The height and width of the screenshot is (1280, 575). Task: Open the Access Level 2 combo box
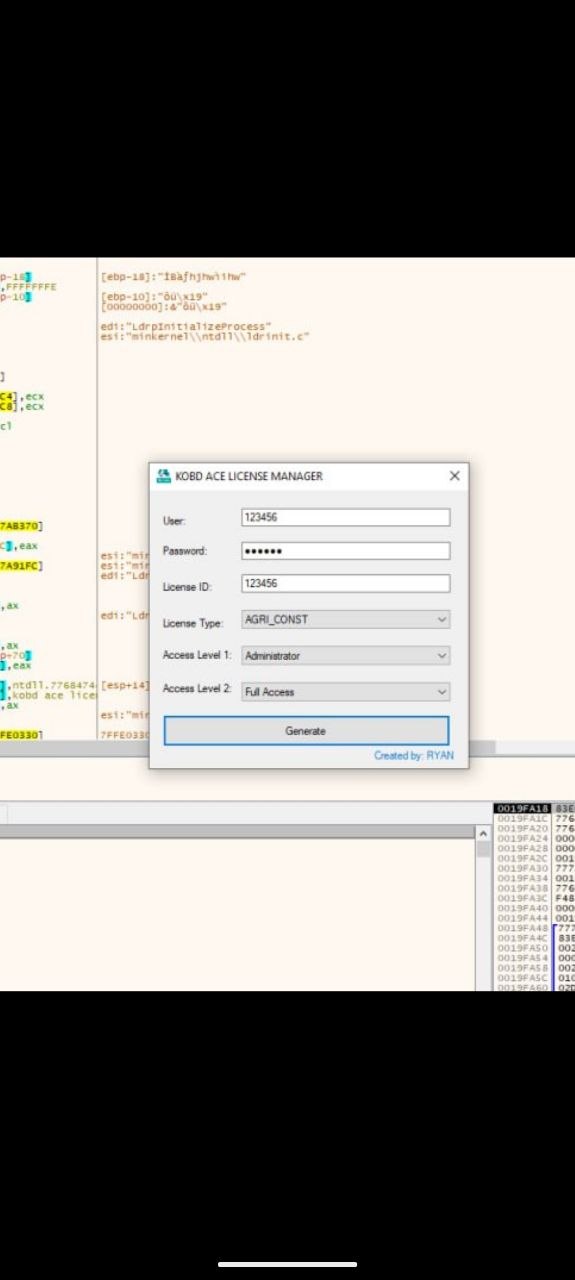tap(346, 692)
